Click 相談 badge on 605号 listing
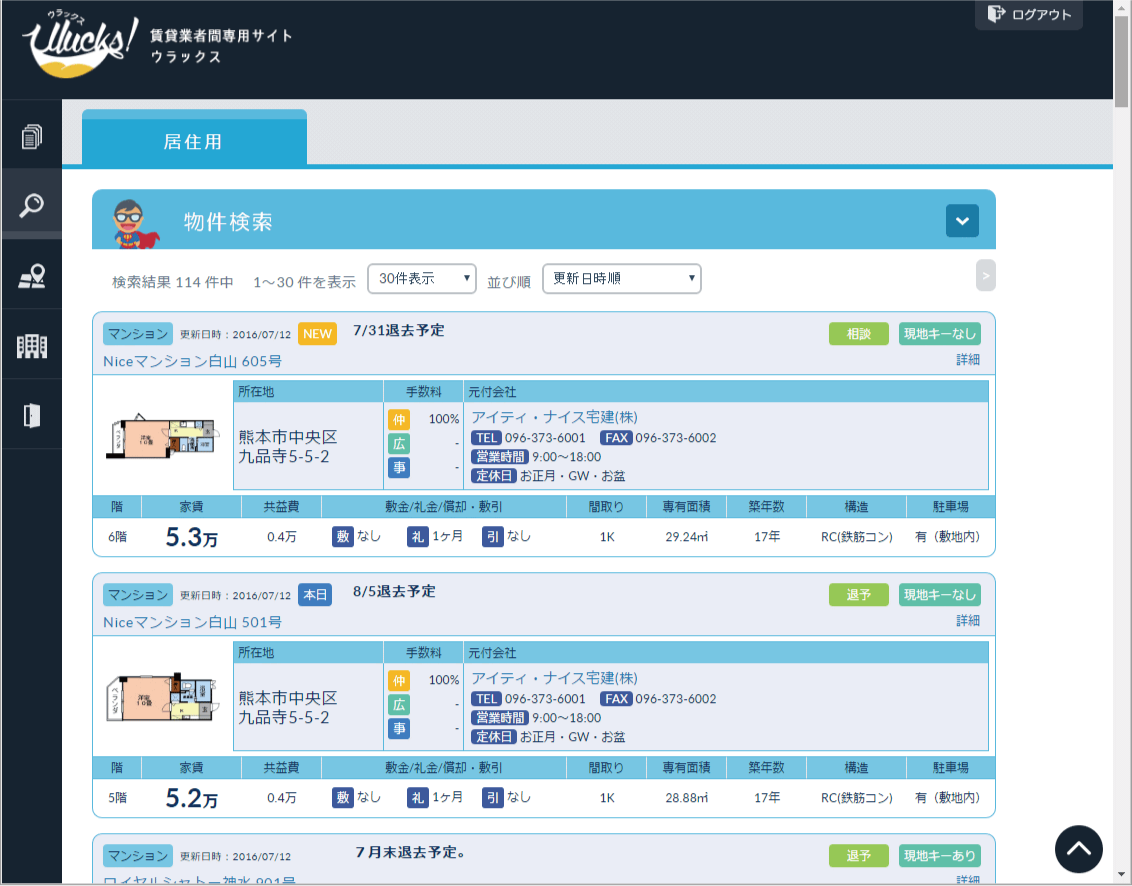 coord(858,334)
